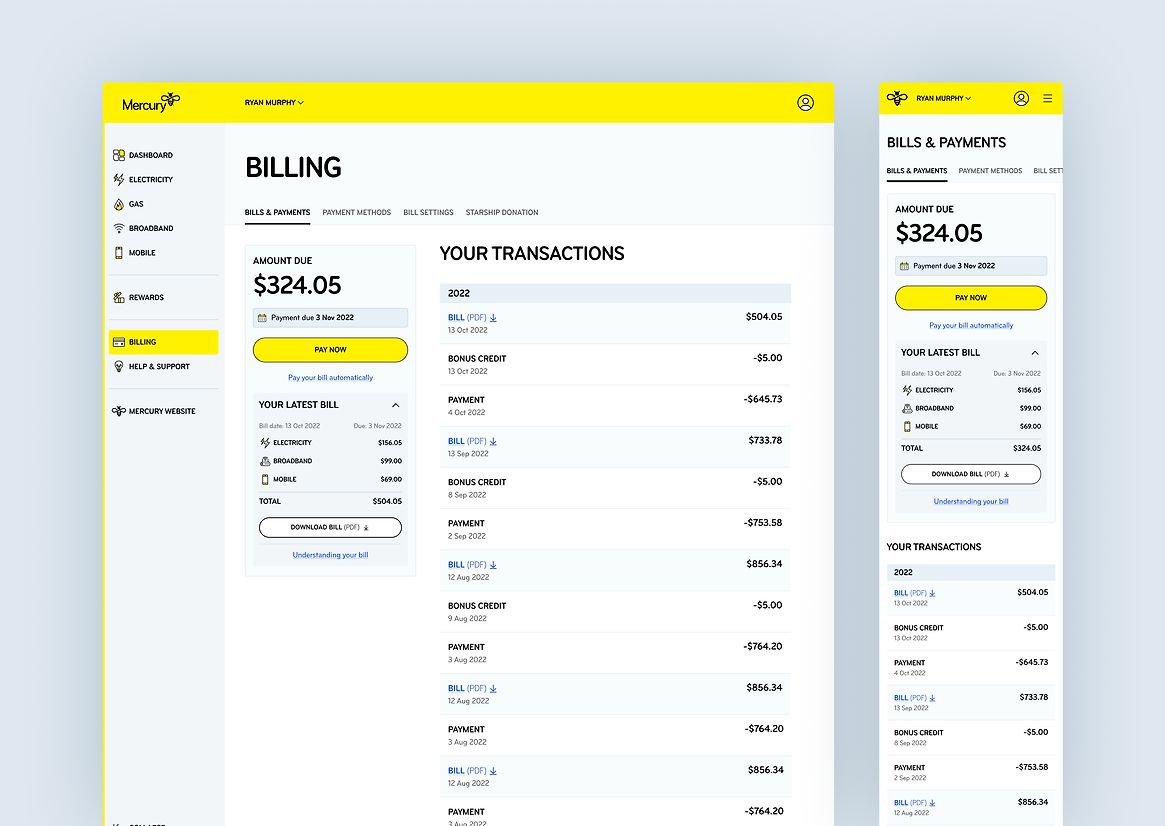Open the hamburger menu in the mobile view
Screen dimensions: 1165x826
[1047, 98]
